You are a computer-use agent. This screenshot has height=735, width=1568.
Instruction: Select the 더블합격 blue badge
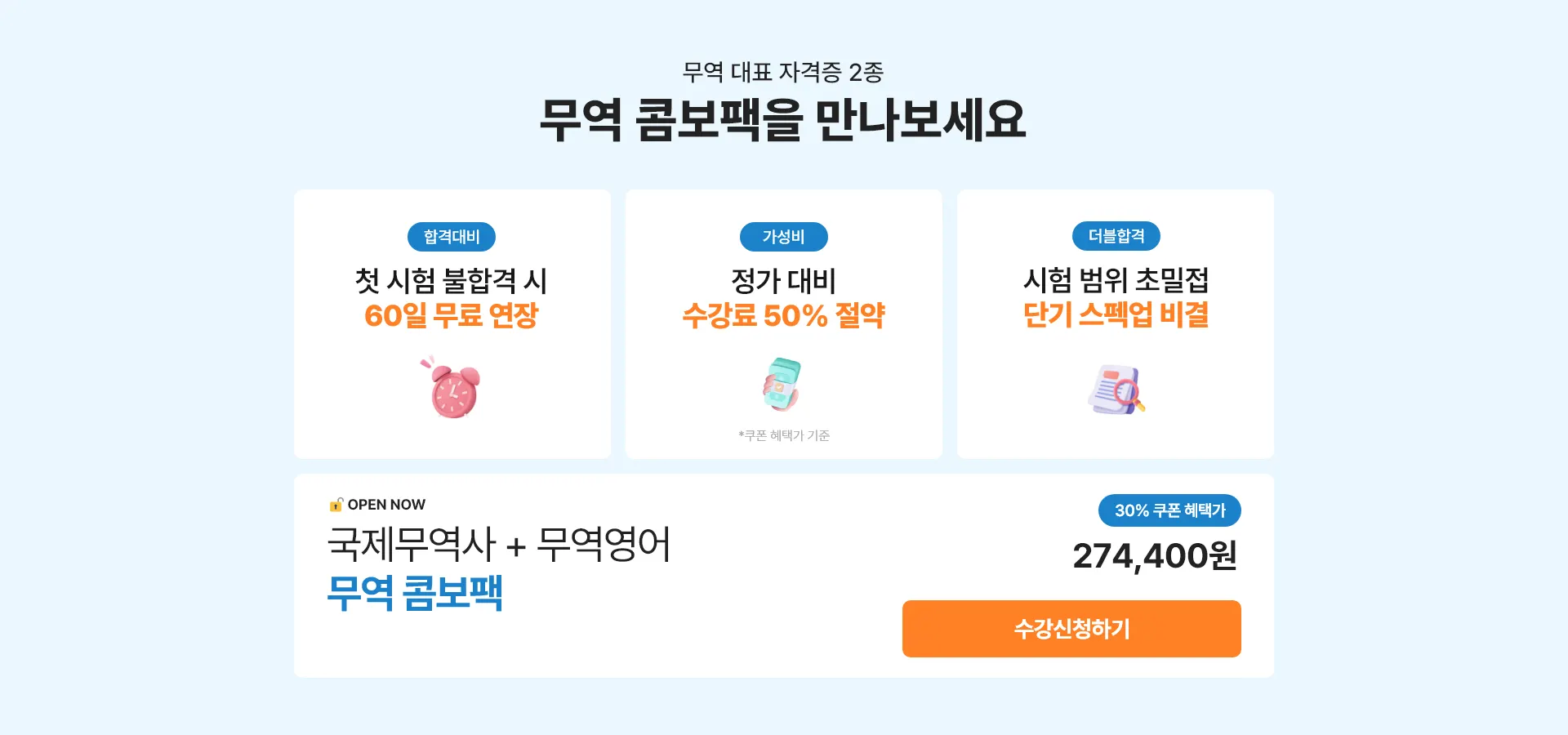(1116, 236)
